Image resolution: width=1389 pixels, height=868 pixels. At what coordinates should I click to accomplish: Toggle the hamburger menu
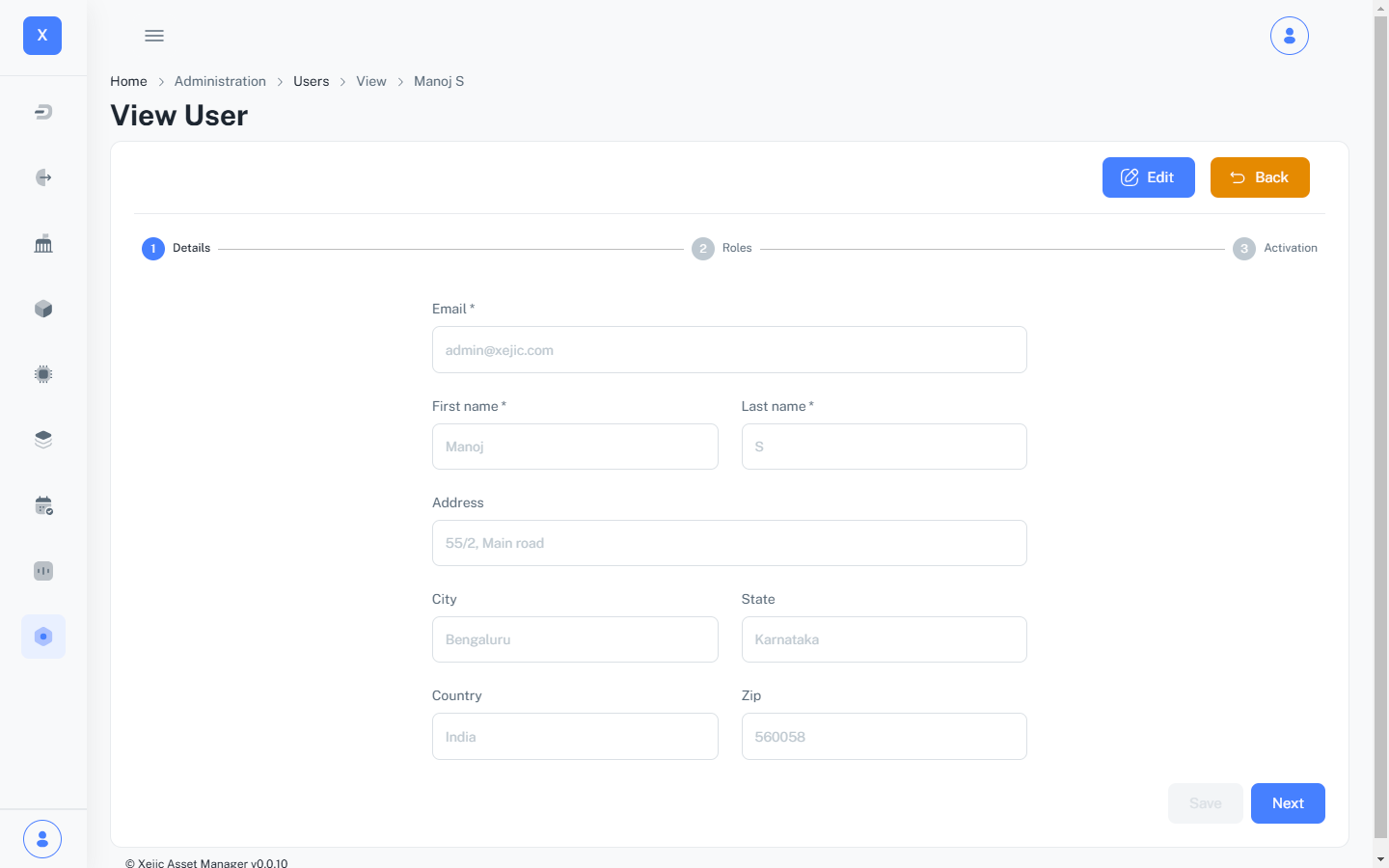coord(154,36)
